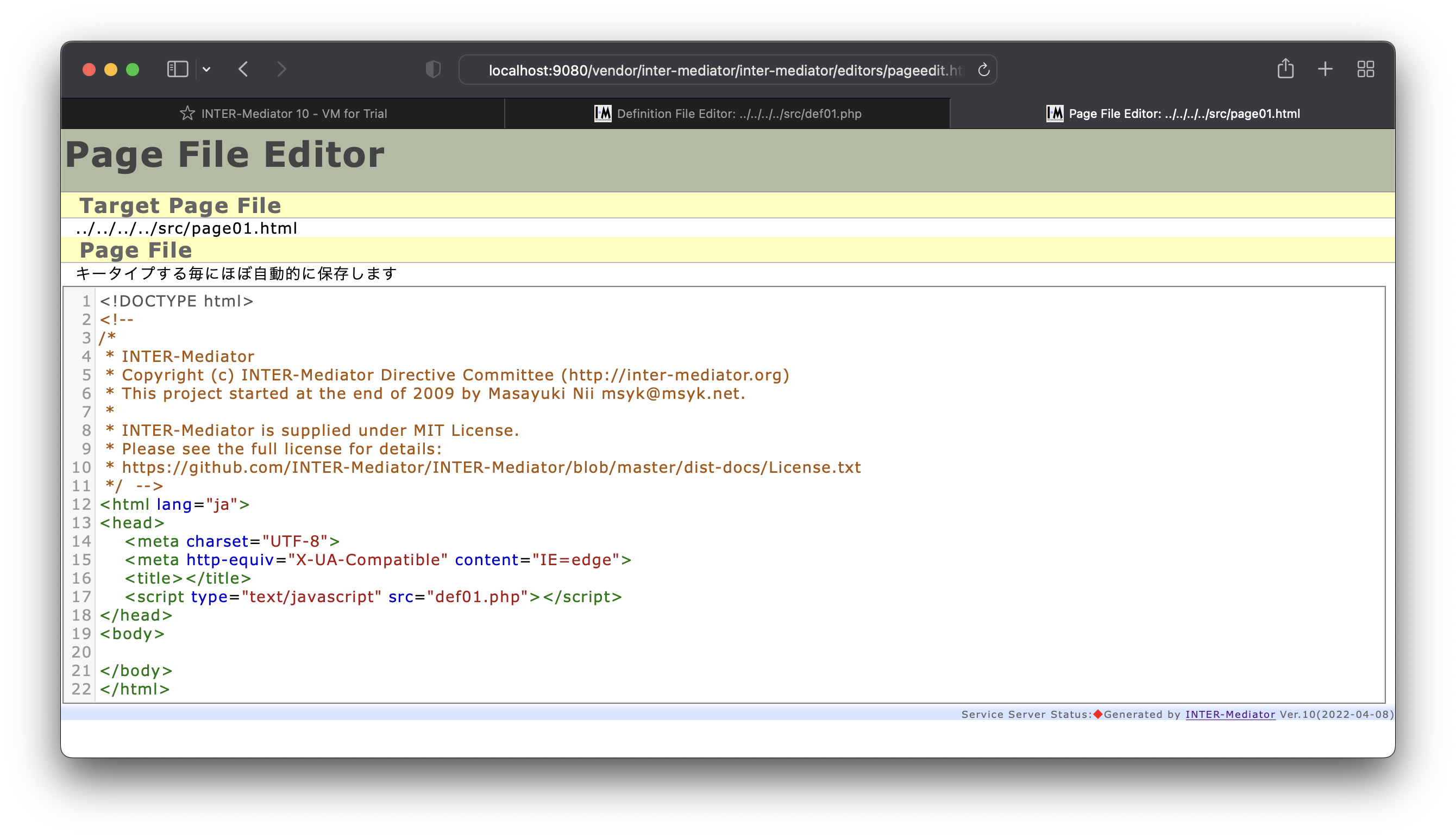Minimize the window with yellow button
1456x838 pixels.
111,70
